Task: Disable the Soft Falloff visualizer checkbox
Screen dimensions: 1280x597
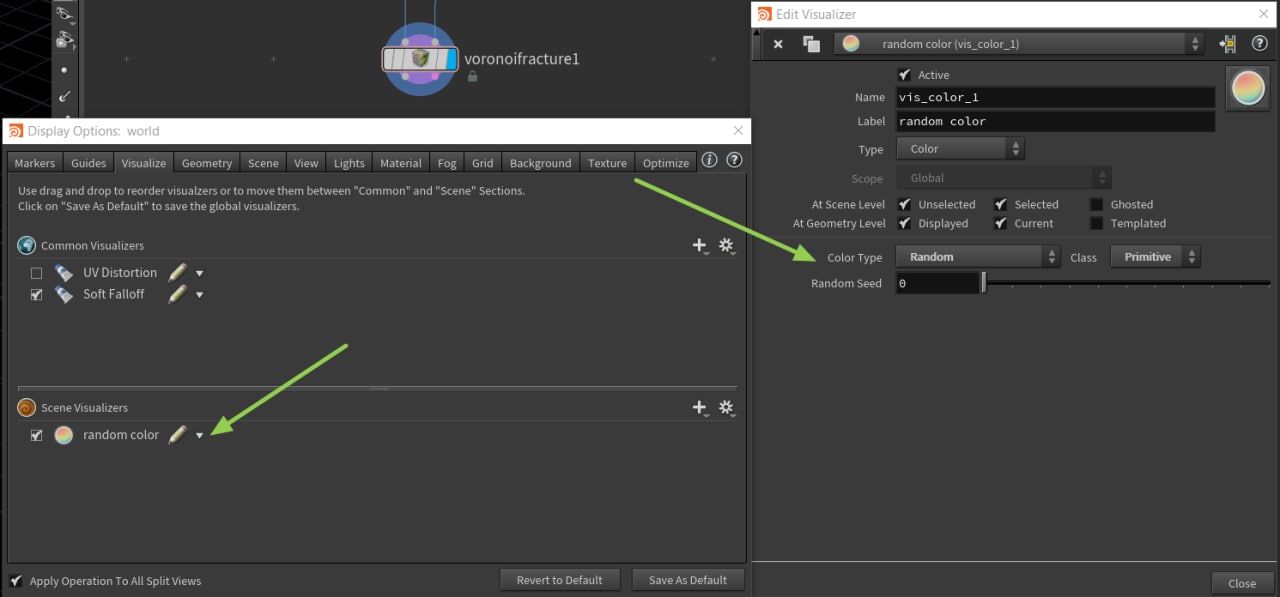Action: pyautogui.click(x=36, y=295)
